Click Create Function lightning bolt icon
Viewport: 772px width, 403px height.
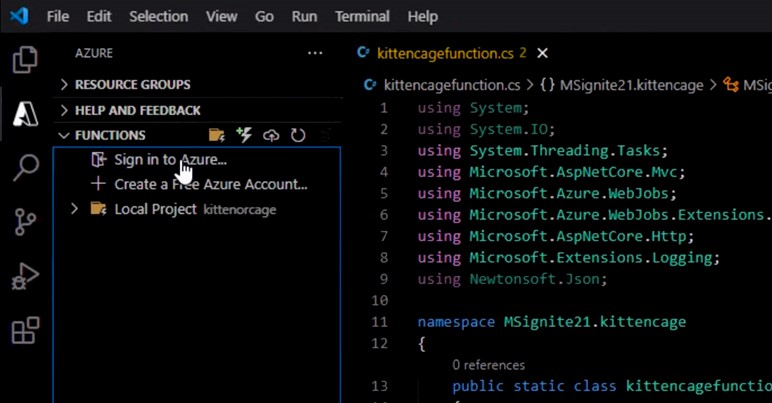pos(244,135)
